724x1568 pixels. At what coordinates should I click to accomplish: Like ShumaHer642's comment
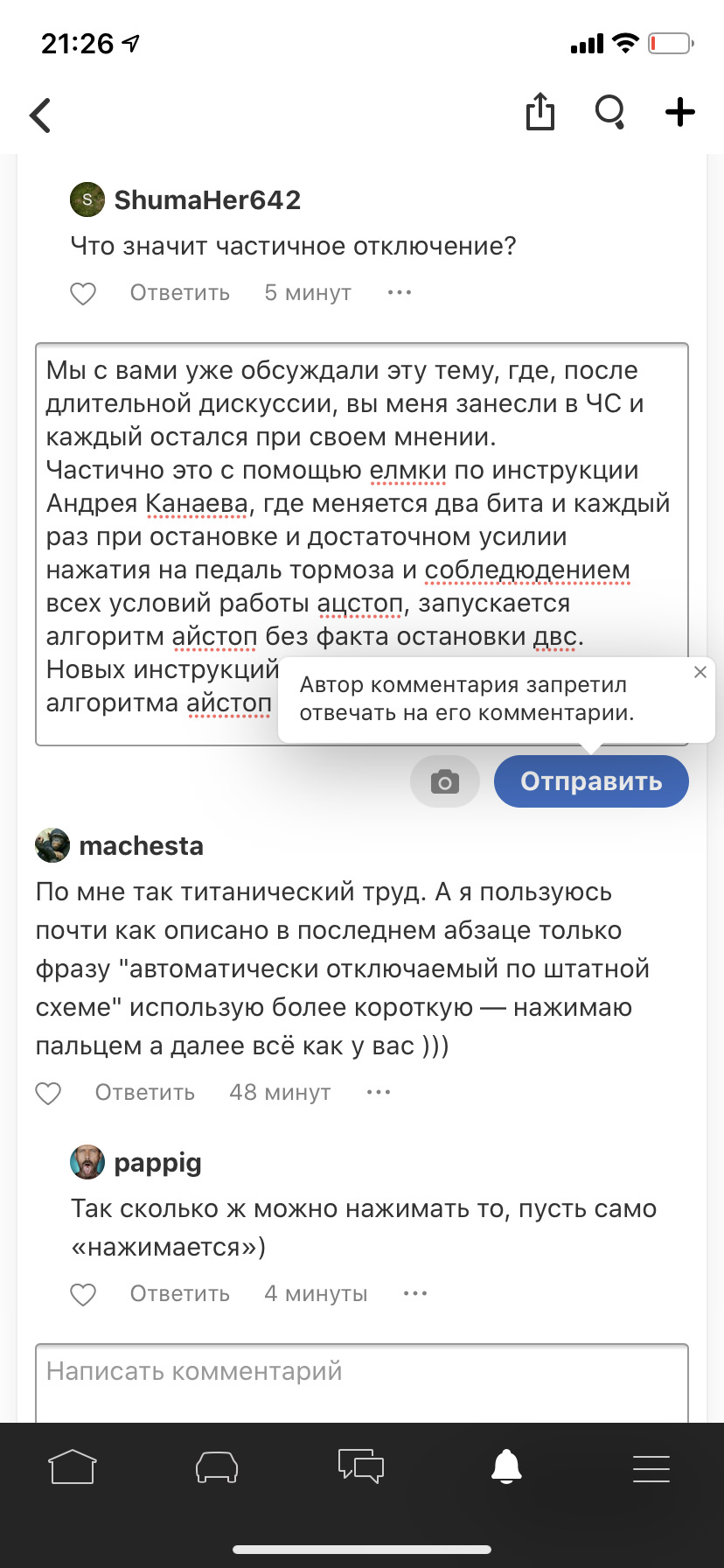(83, 293)
